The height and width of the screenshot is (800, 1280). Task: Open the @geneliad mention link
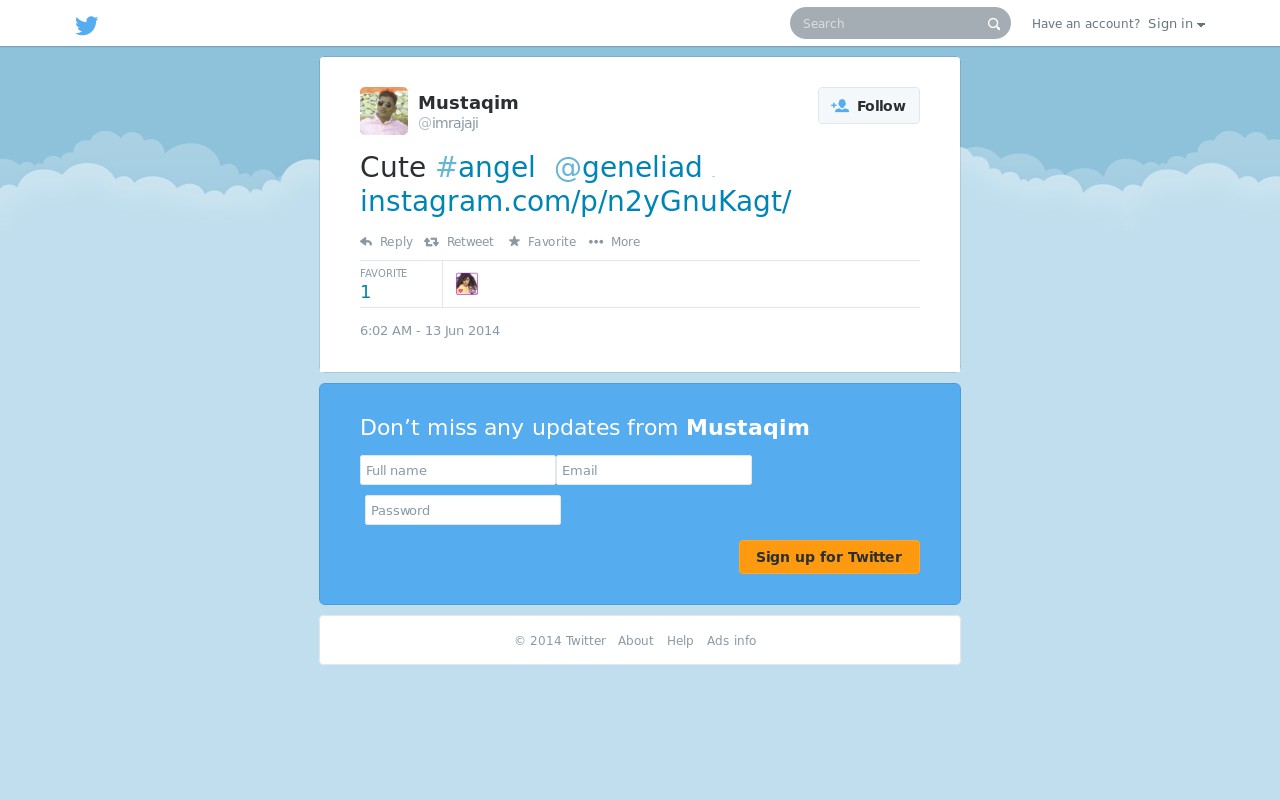click(x=628, y=167)
